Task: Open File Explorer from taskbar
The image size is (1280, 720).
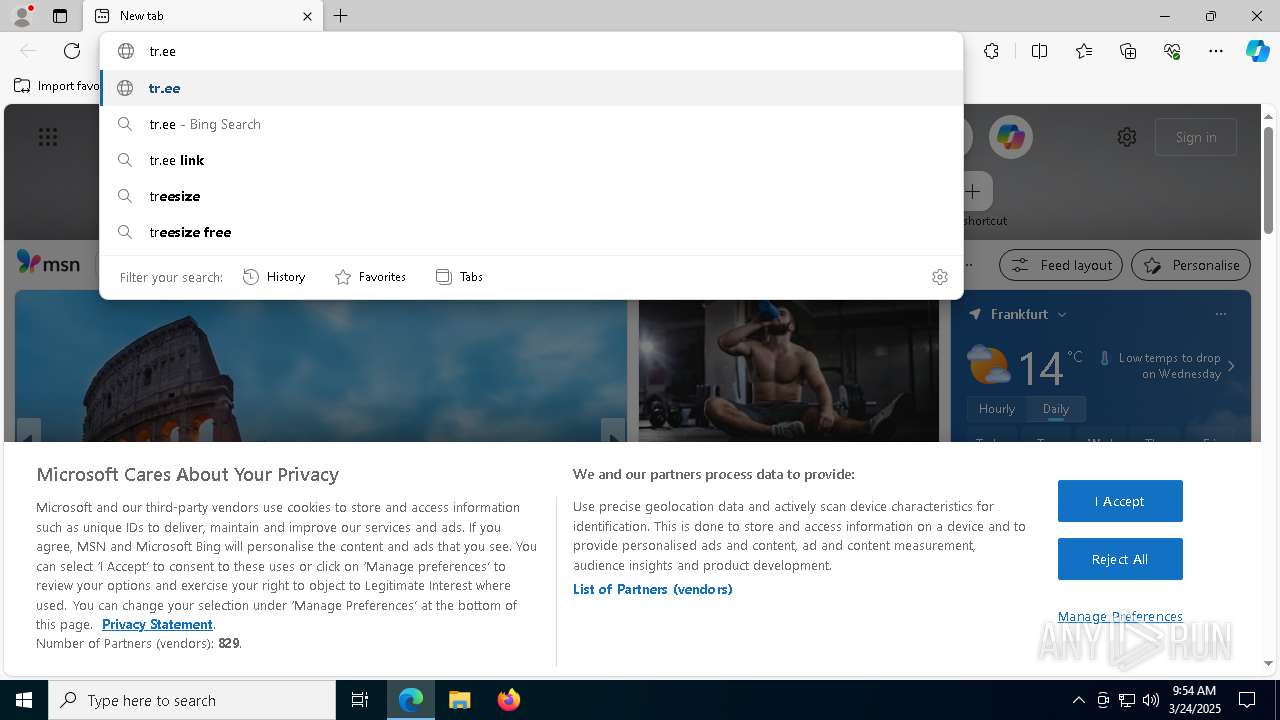Action: click(459, 700)
